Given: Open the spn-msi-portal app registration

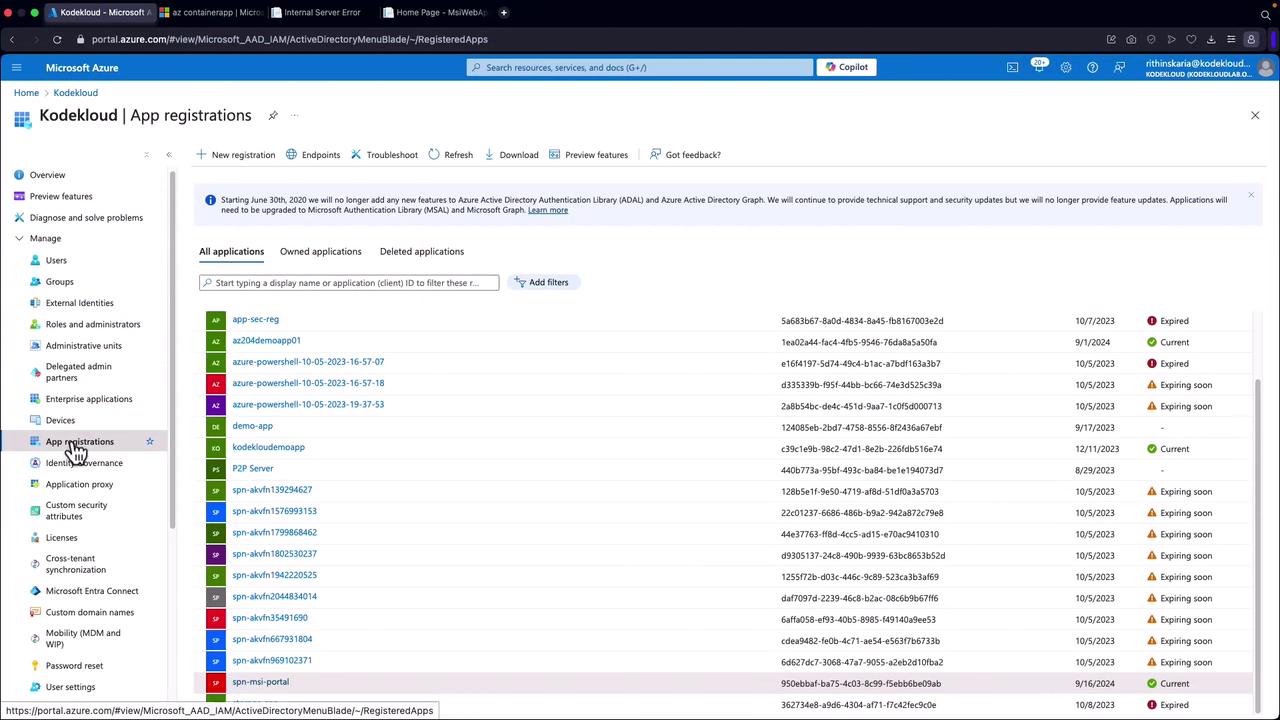Looking at the screenshot, I should pos(260,682).
